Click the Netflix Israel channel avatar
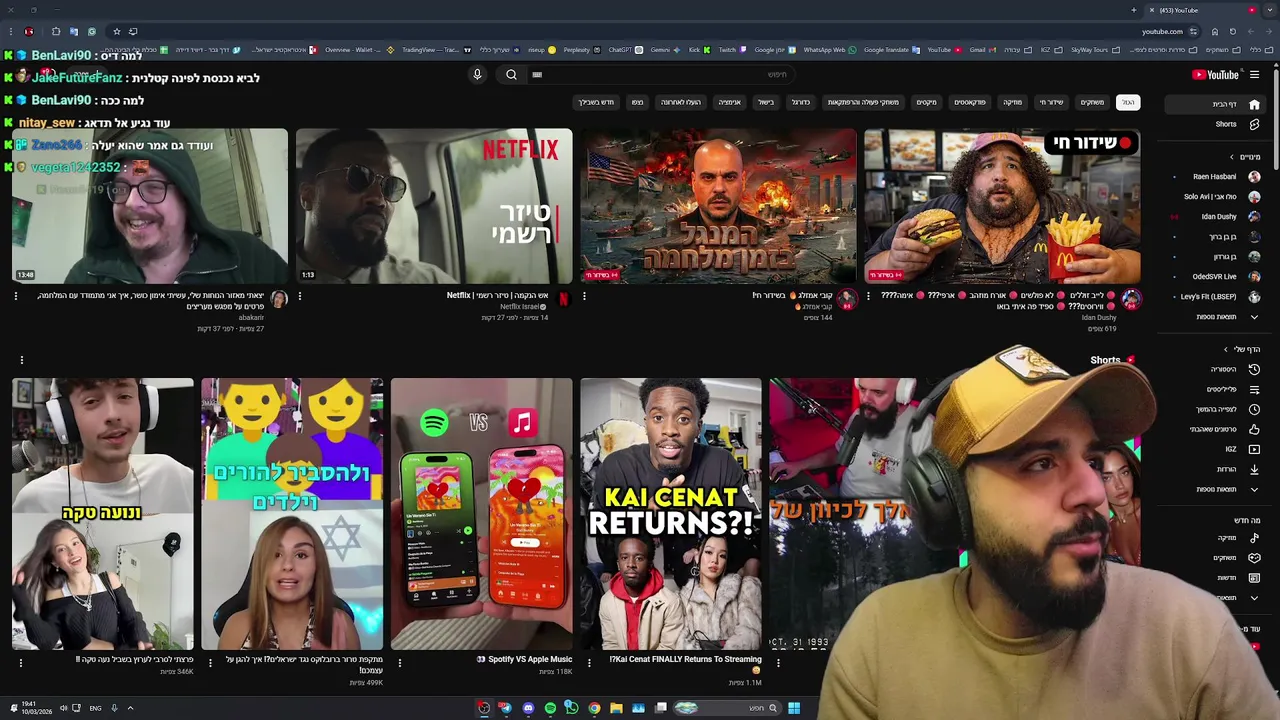The image size is (1280, 720). 563,298
